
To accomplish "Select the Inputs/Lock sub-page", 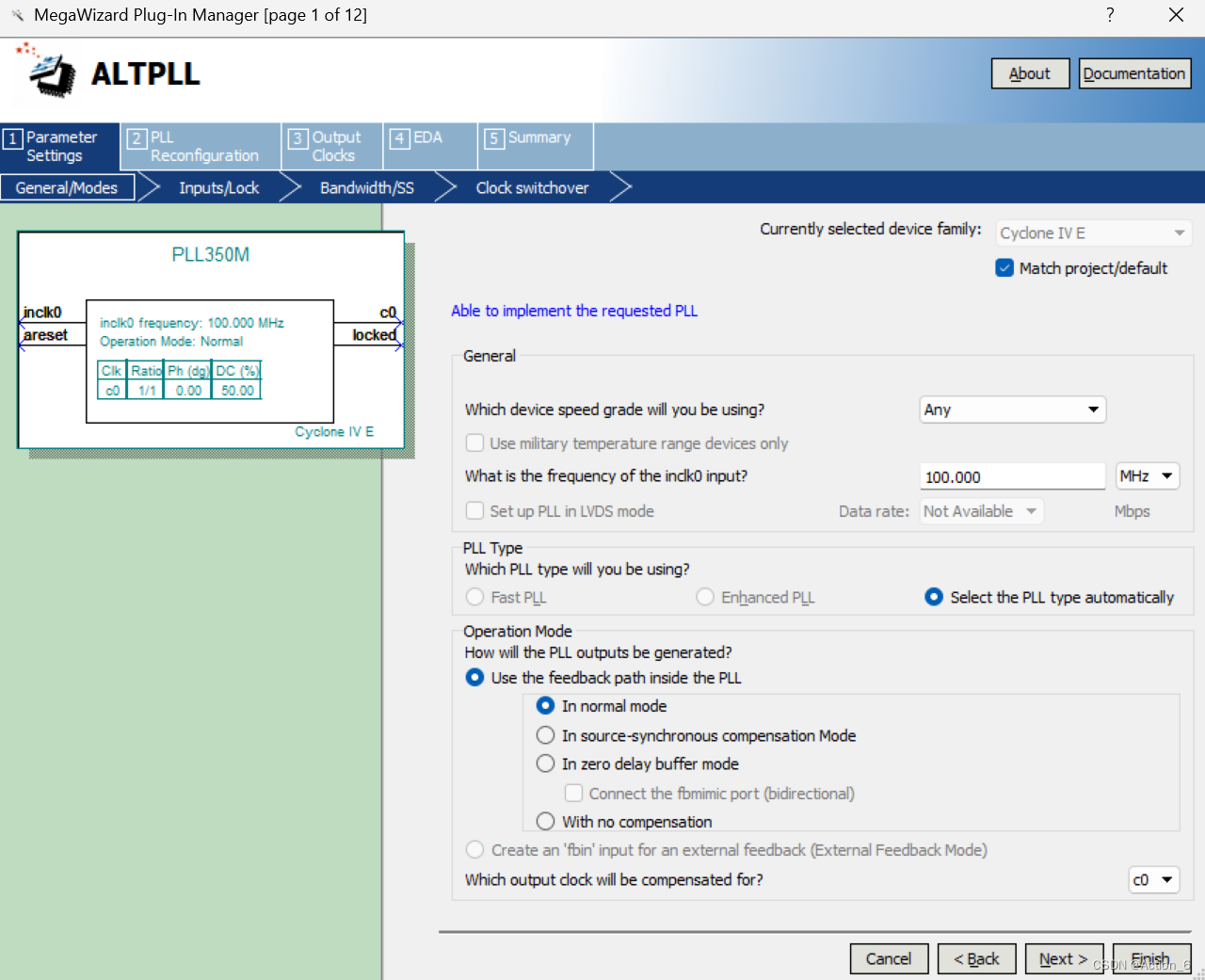I will pyautogui.click(x=218, y=187).
